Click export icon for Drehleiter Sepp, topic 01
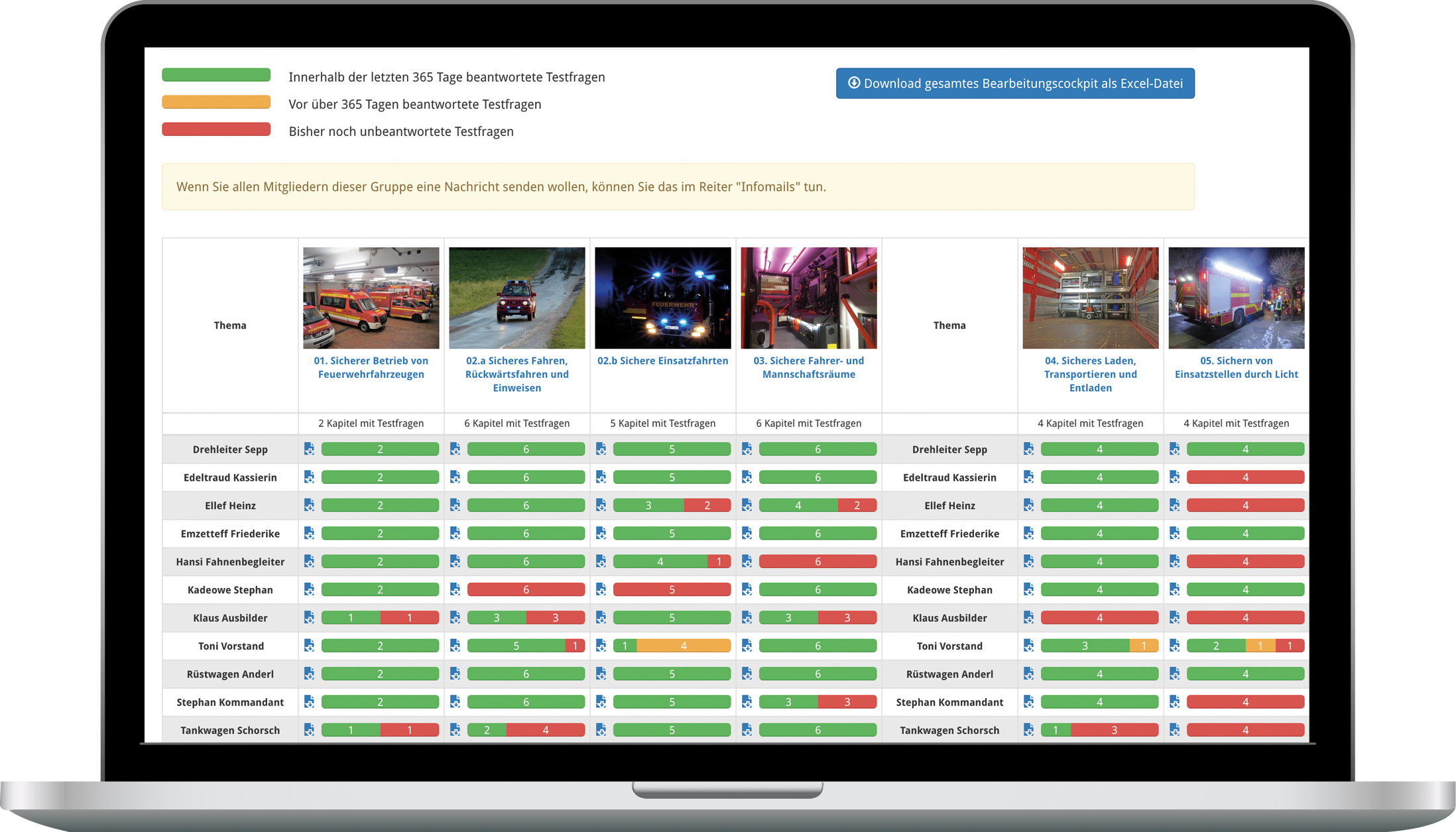The image size is (1456, 832). 309,449
